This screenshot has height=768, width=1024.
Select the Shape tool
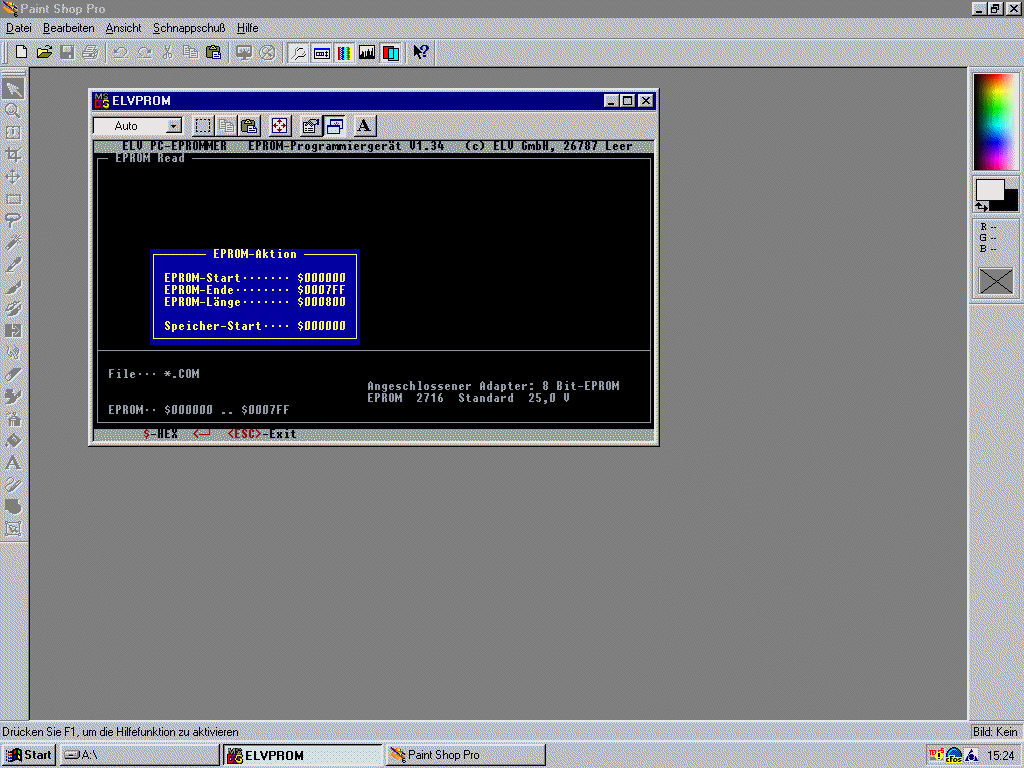coord(13,507)
